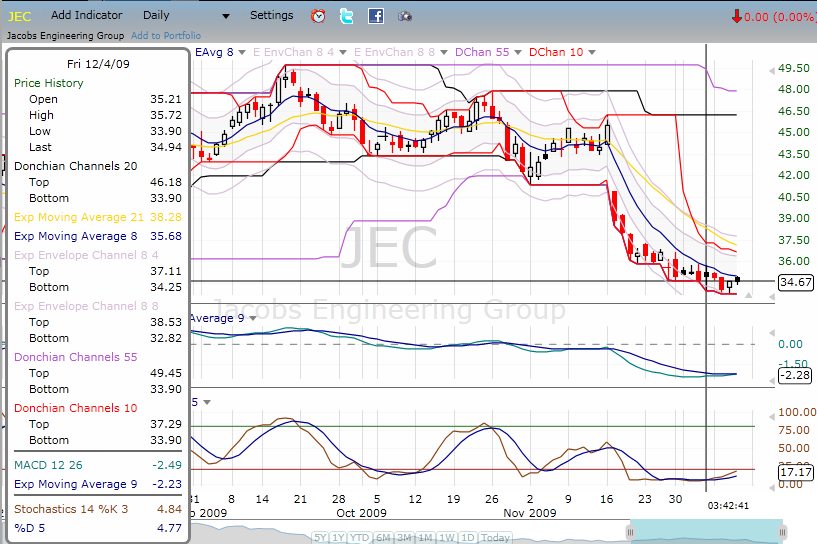817x544 pixels.
Task: Select the 1M time range button
Action: [x=425, y=537]
